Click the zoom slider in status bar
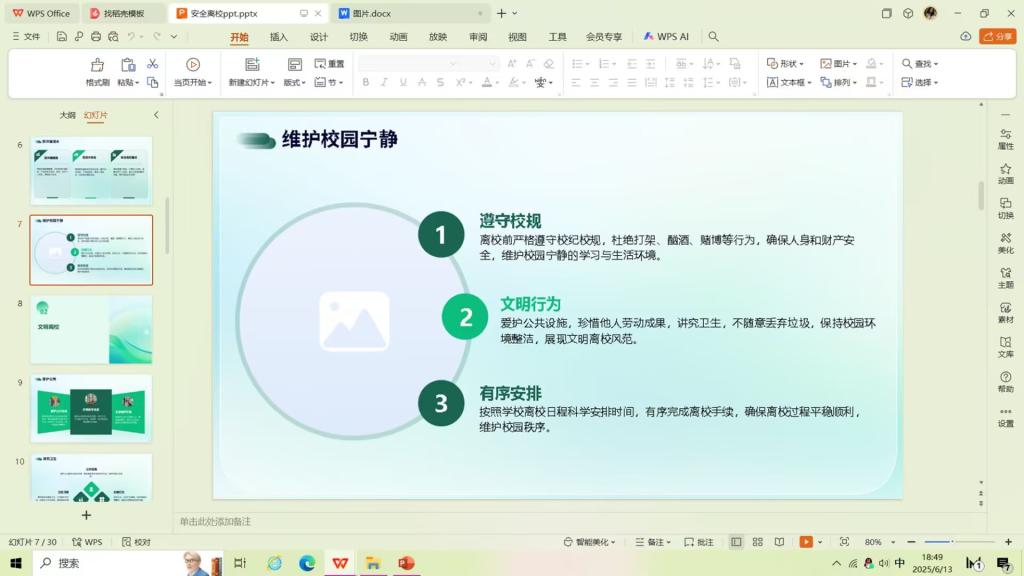Screen dimensions: 1024x576 tap(950, 542)
